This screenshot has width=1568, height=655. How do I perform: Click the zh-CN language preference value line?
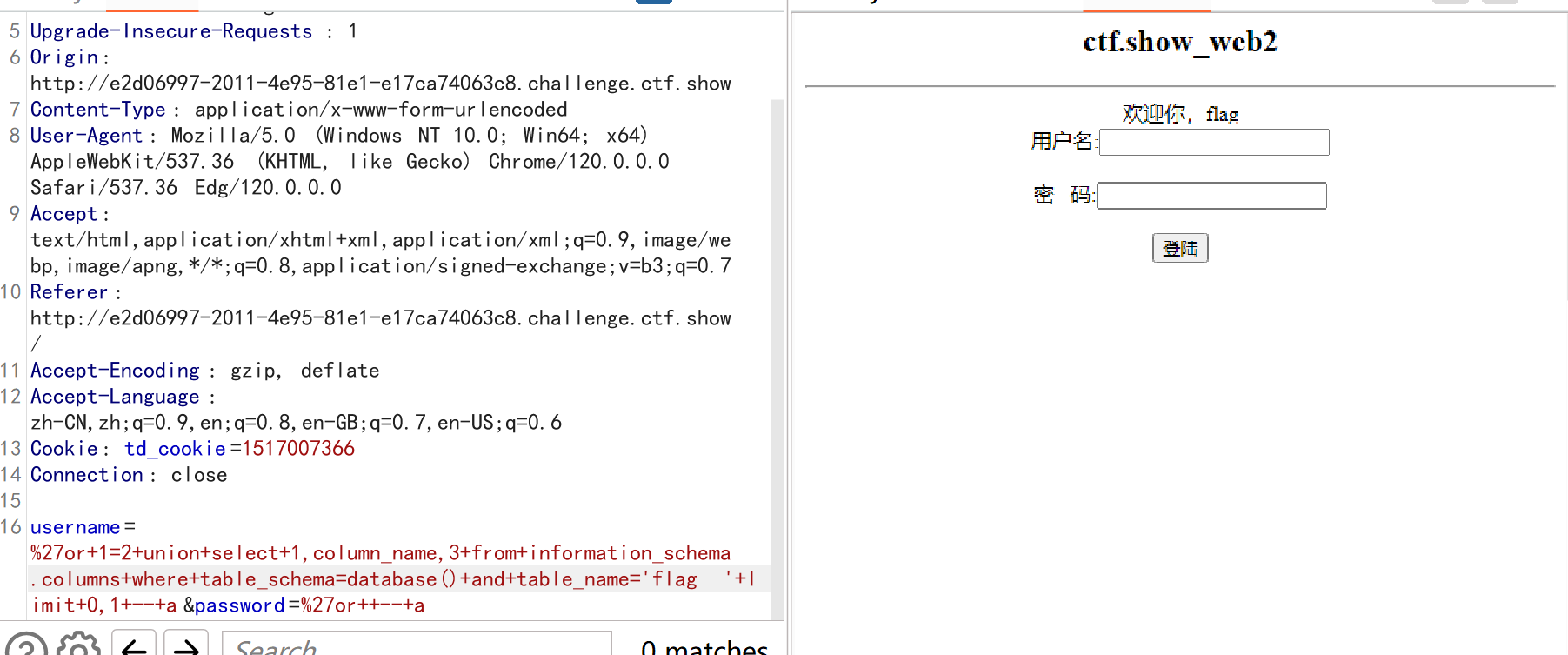tap(297, 423)
